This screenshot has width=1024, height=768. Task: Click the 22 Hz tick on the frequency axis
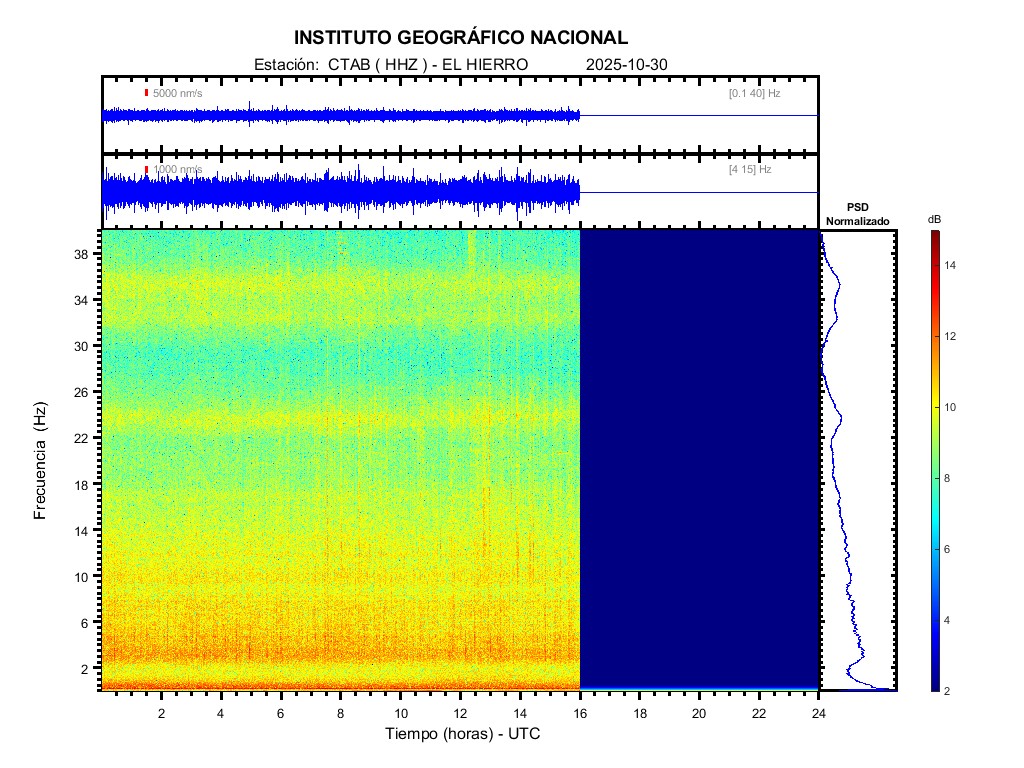coord(82,438)
